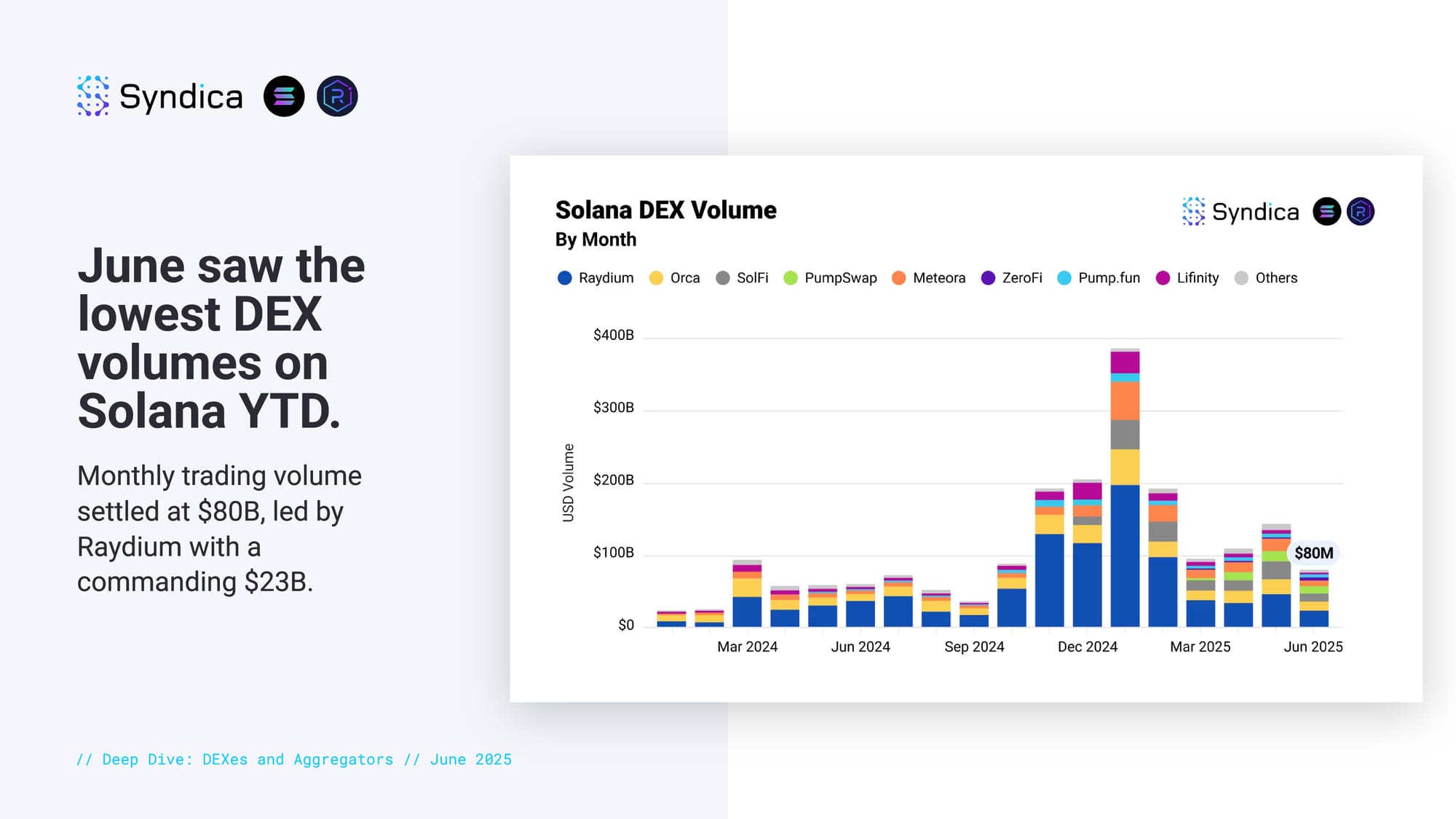Select the Mar 2024 bar in the chart
The width and height of the screenshot is (1456, 819).
(747, 593)
